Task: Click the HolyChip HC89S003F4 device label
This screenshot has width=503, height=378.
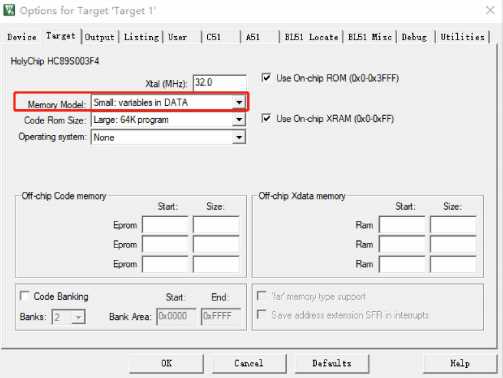Action: click(x=55, y=61)
